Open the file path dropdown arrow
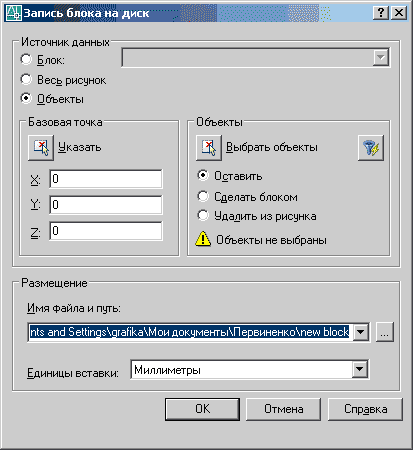 point(360,332)
